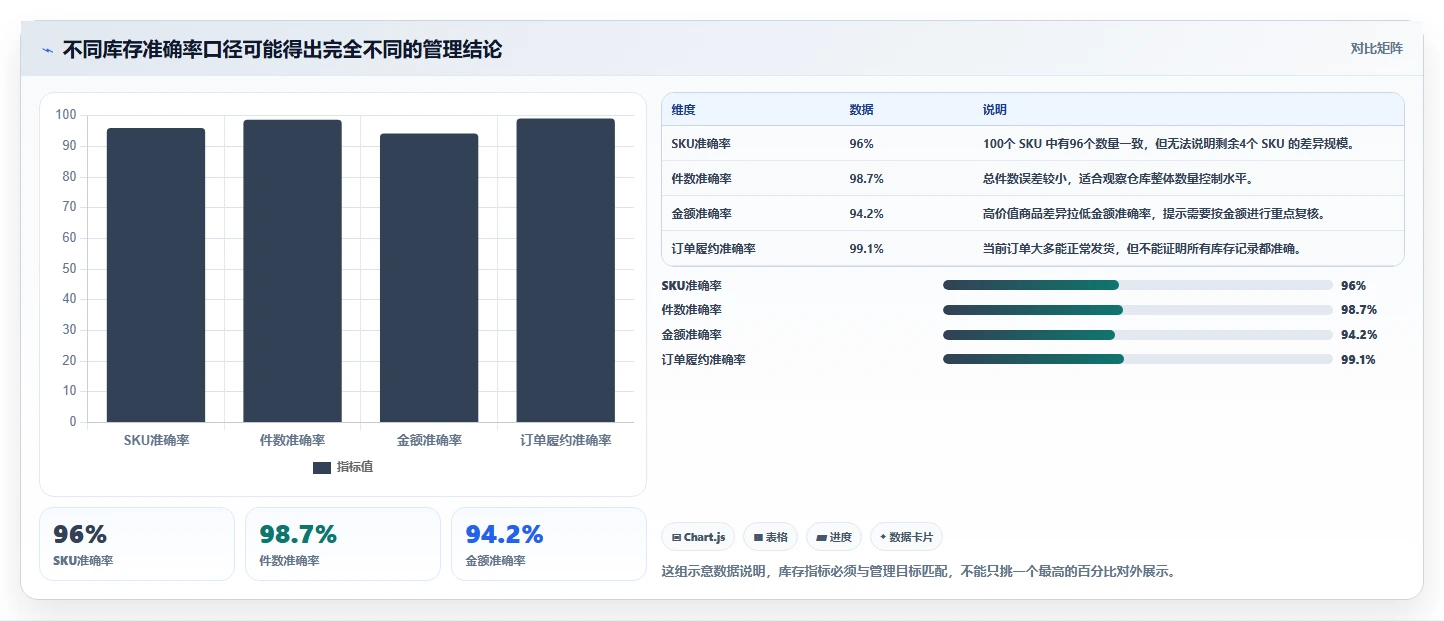Click 件数准确率 cell in table
Image resolution: width=1444 pixels, height=621 pixels.
(x=702, y=179)
